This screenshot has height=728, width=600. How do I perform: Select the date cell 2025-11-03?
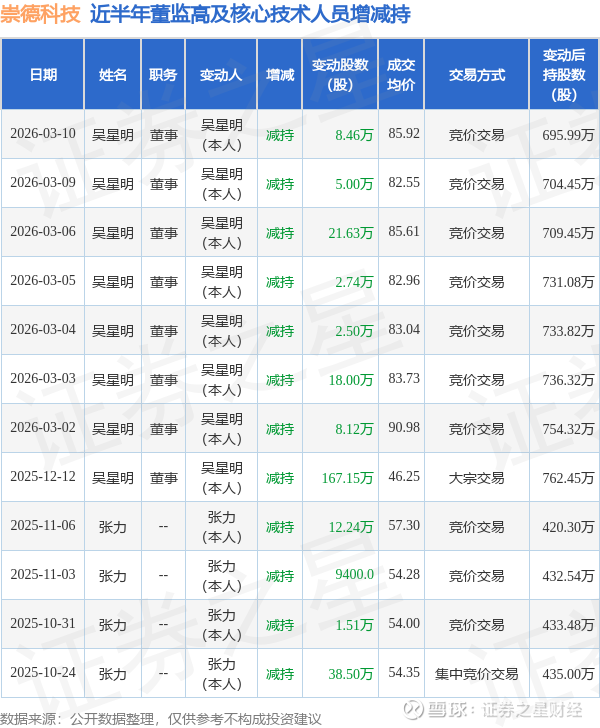pos(43,575)
